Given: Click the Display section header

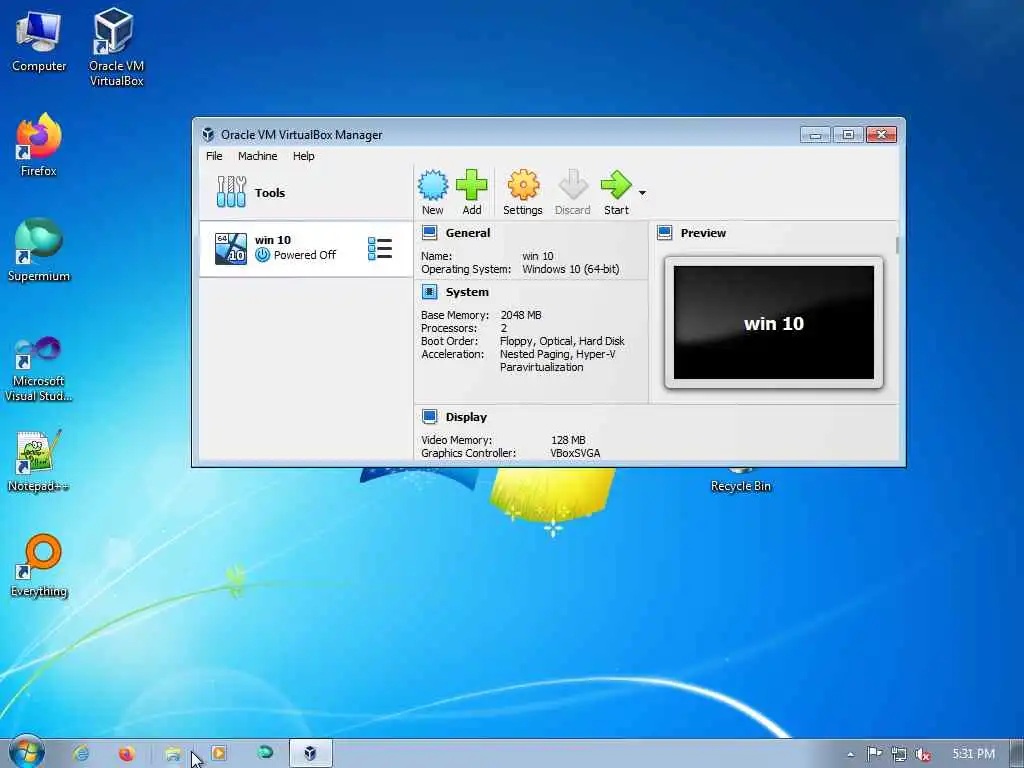Looking at the screenshot, I should 466,417.
